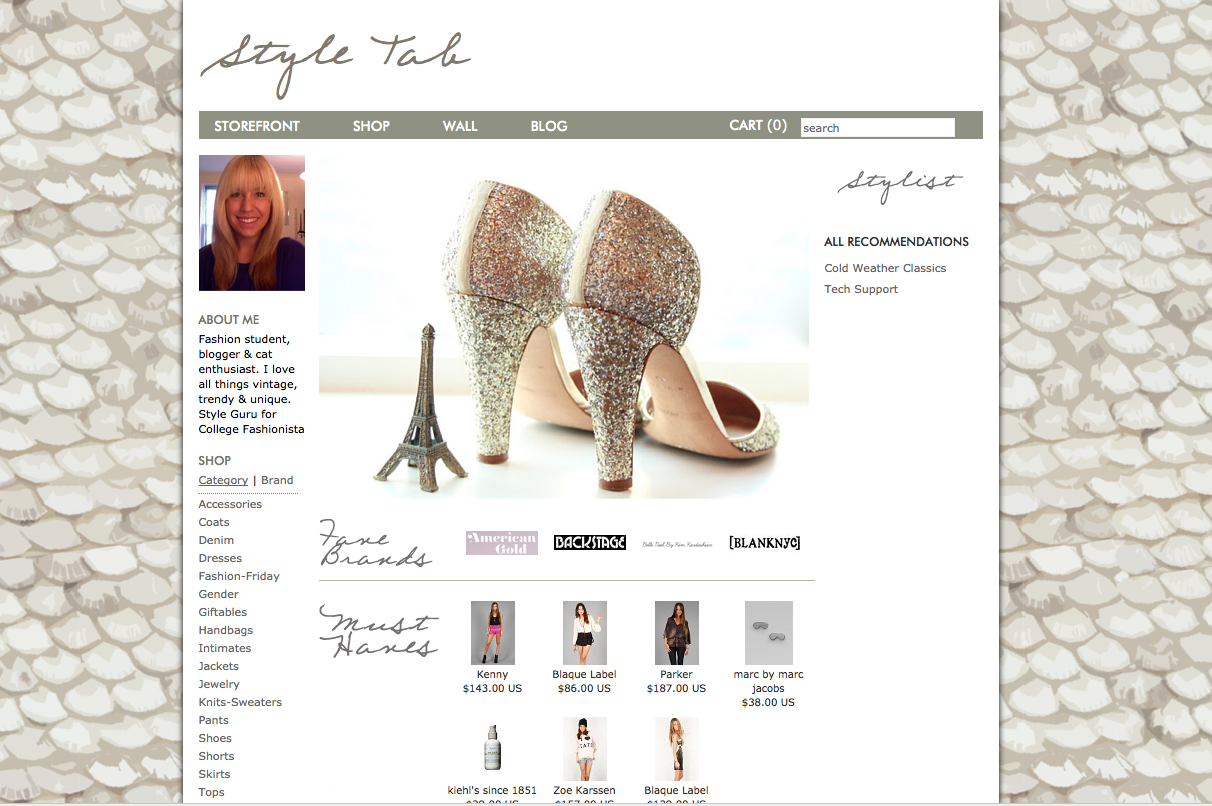The width and height of the screenshot is (1212, 806).
Task: Open the BLOG navigation item
Action: (549, 126)
